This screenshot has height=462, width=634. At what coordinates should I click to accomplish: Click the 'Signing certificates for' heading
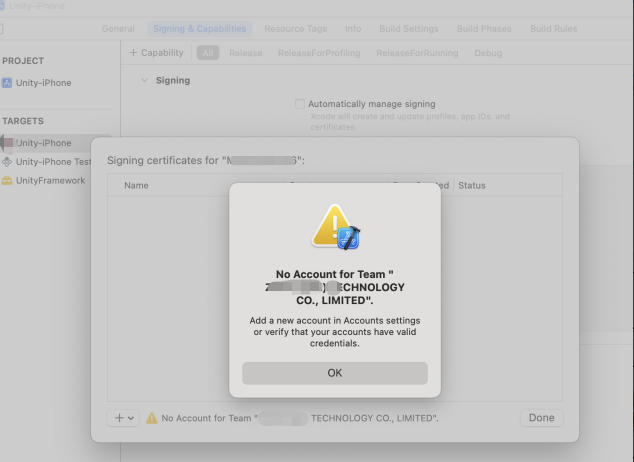(x=206, y=160)
